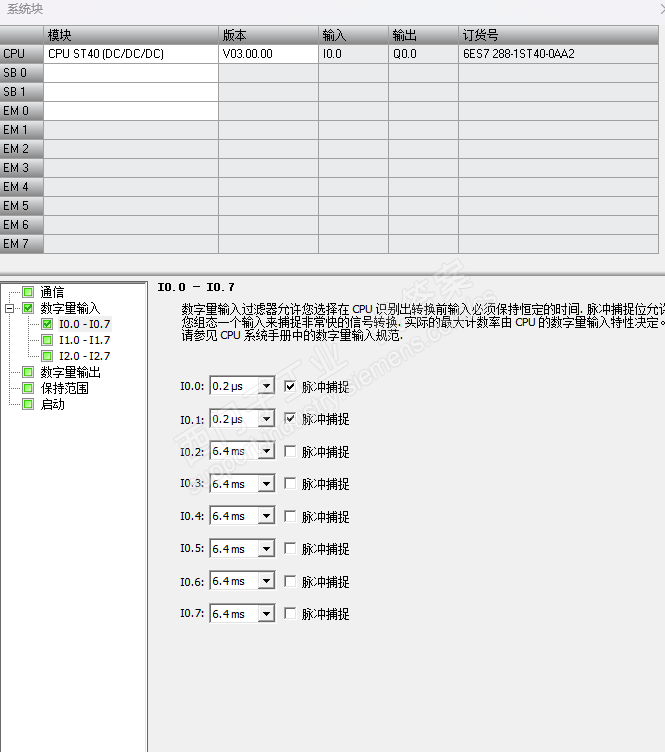This screenshot has height=752, width=665.
Task: Select the EM 5 row header
Action: tap(22, 206)
